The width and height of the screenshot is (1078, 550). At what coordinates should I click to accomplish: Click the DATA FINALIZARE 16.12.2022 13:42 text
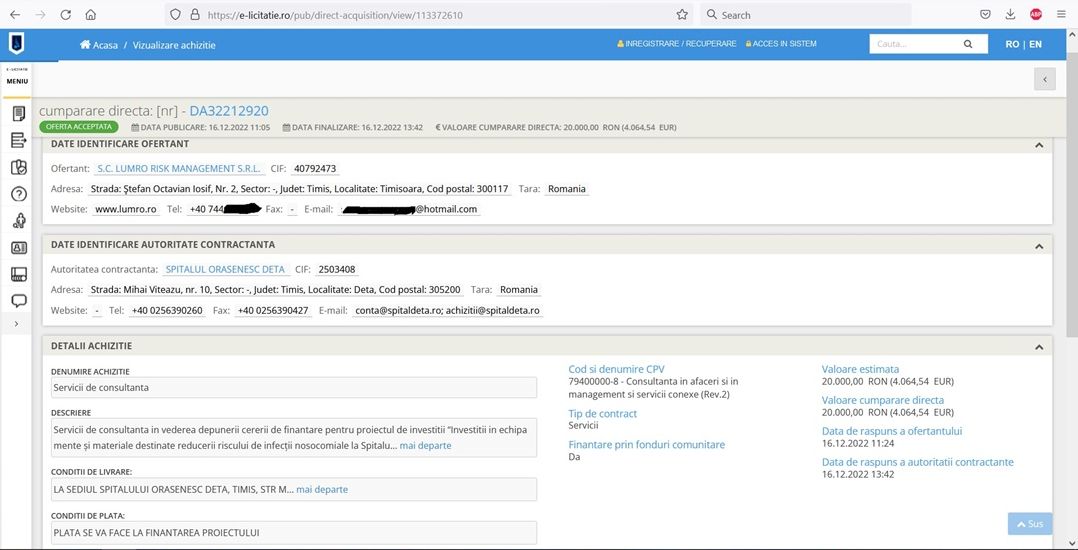353,127
